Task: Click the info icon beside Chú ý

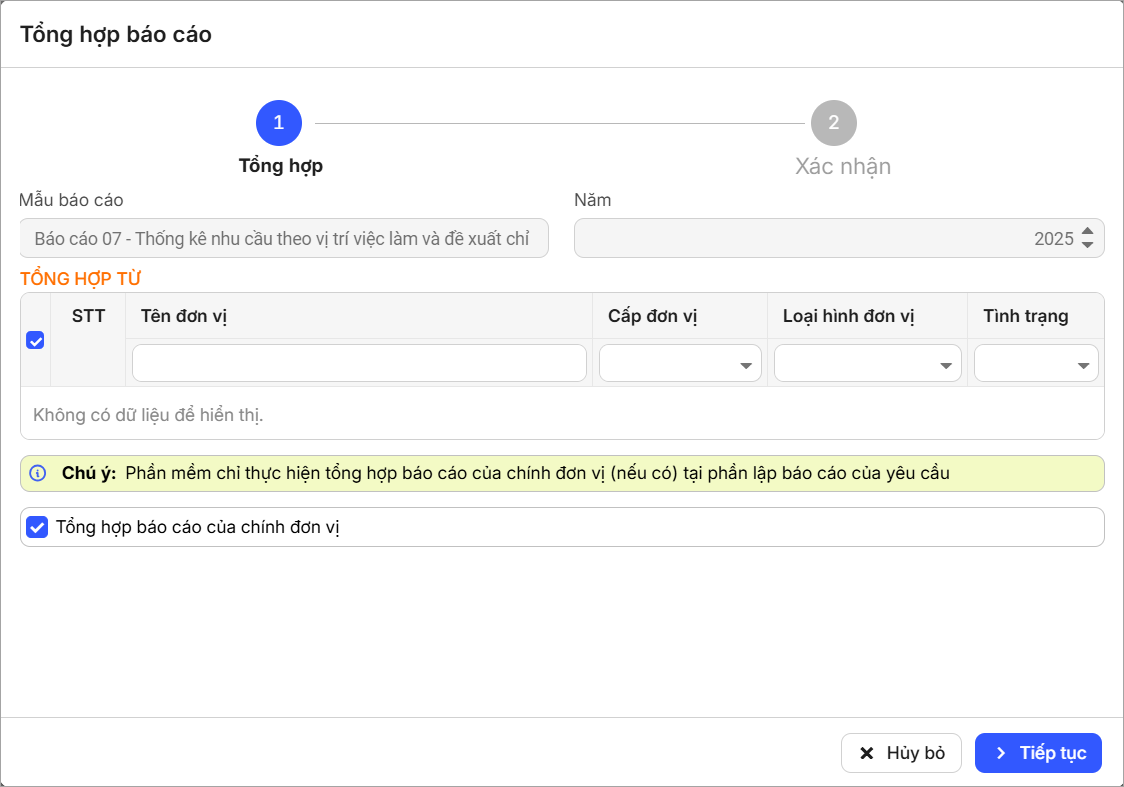Action: 38,473
